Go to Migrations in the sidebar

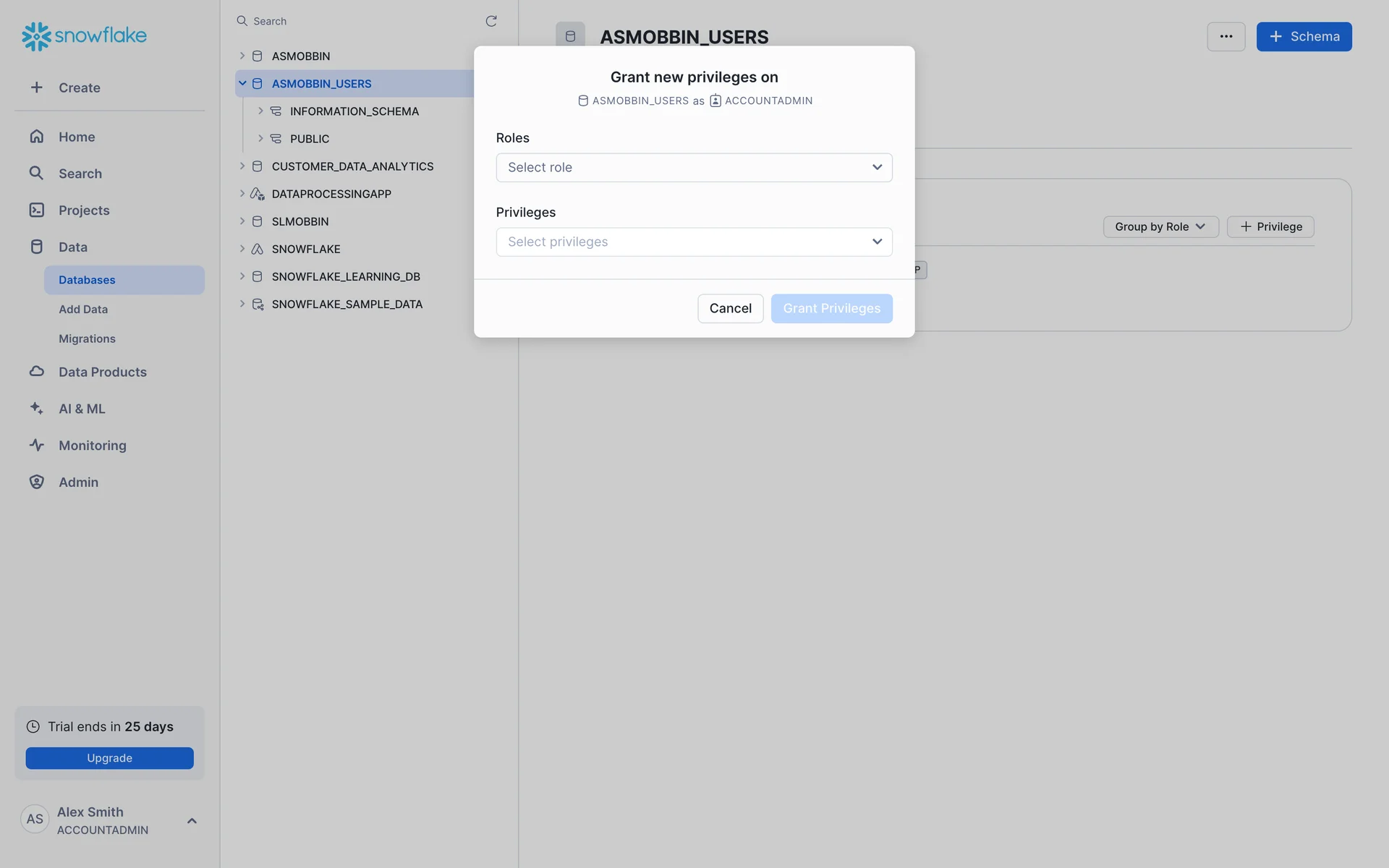click(87, 339)
